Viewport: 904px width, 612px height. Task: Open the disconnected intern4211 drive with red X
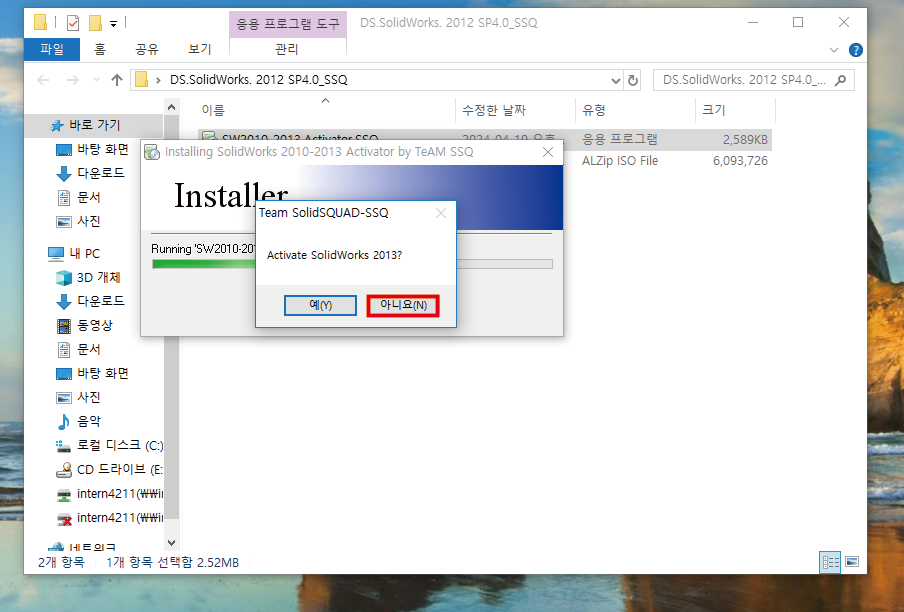tap(120, 518)
